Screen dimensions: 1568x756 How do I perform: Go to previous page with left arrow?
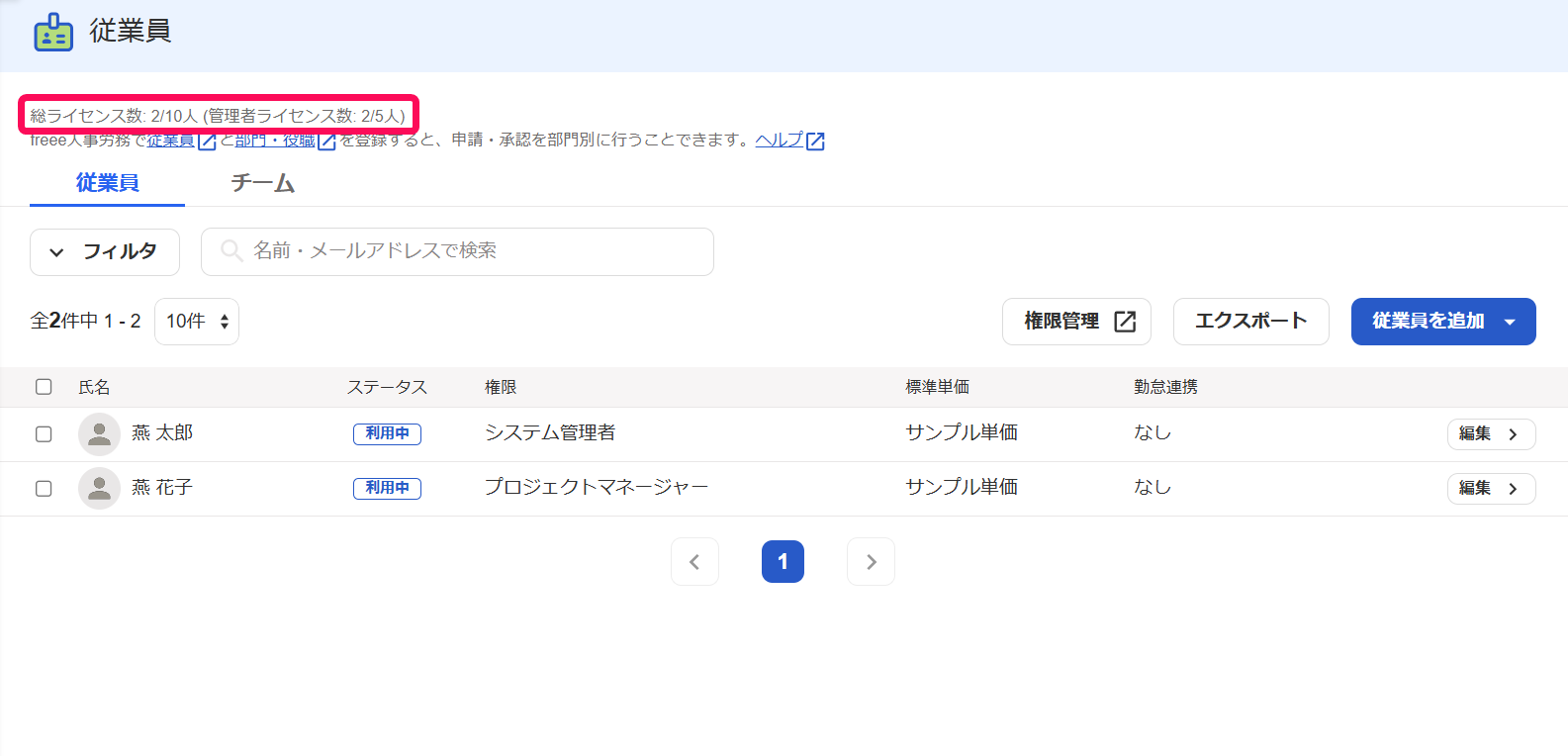[694, 562]
